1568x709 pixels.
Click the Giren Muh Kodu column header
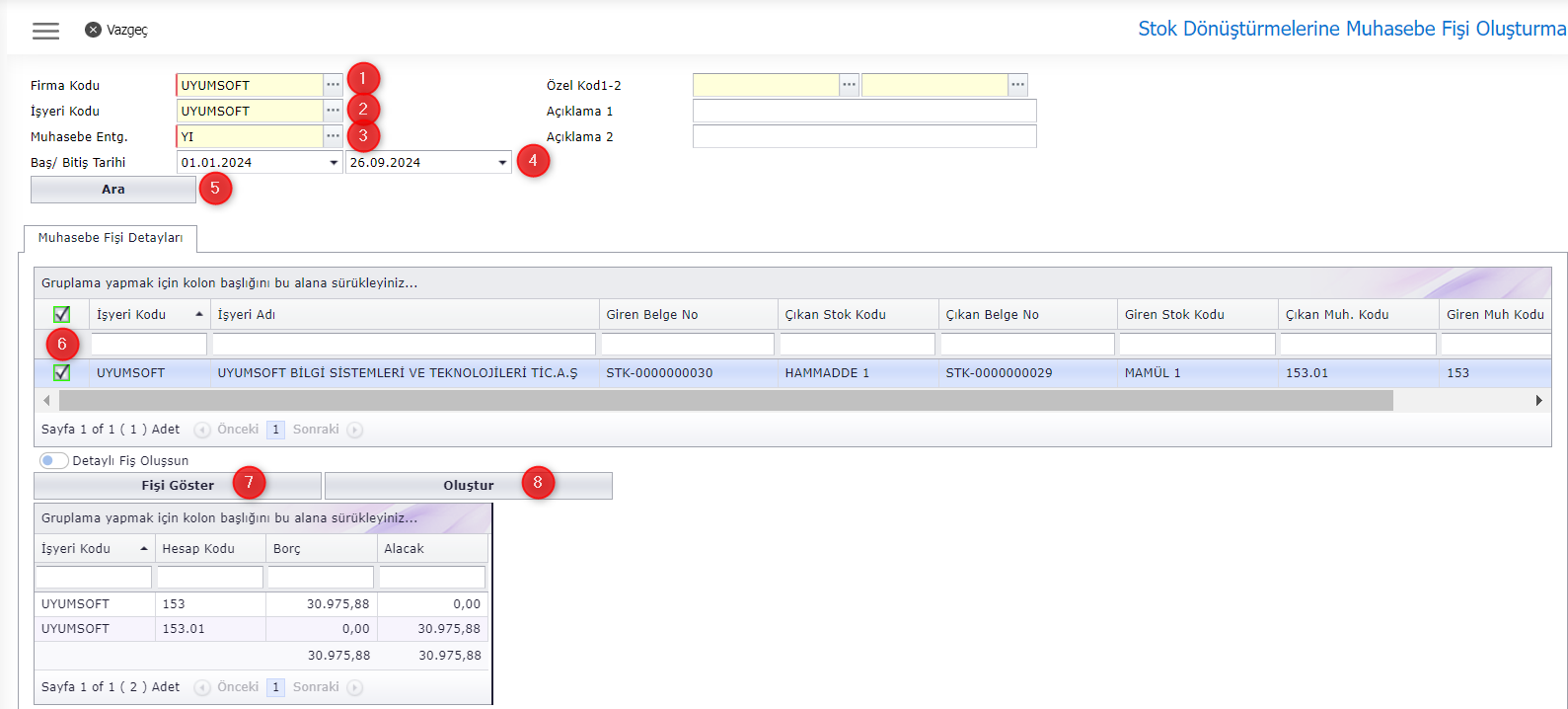pos(1495,314)
